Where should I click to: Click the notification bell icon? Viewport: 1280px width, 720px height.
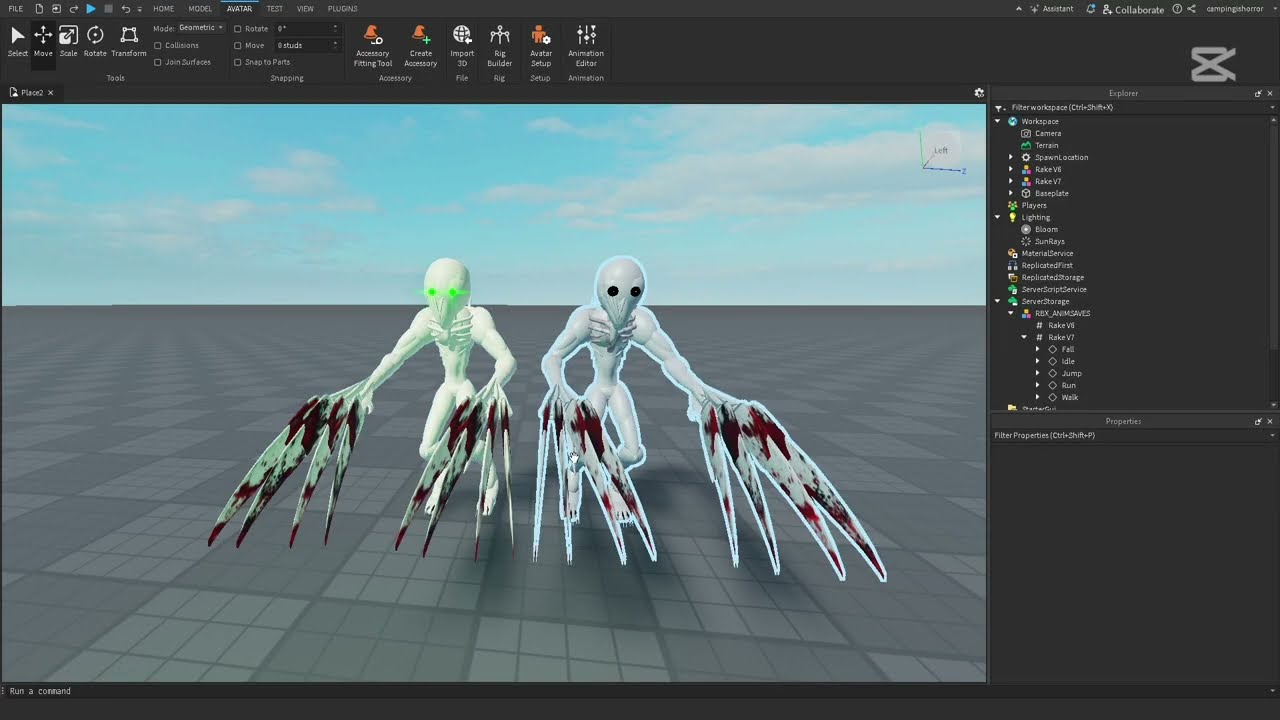coord(1092,9)
